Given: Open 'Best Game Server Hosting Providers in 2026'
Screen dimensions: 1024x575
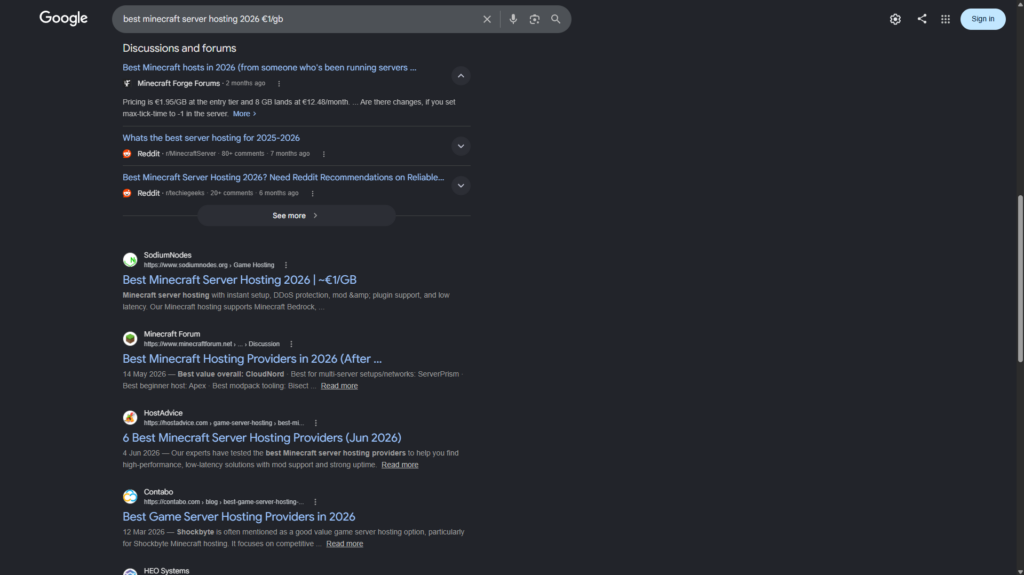Looking at the screenshot, I should [x=238, y=517].
